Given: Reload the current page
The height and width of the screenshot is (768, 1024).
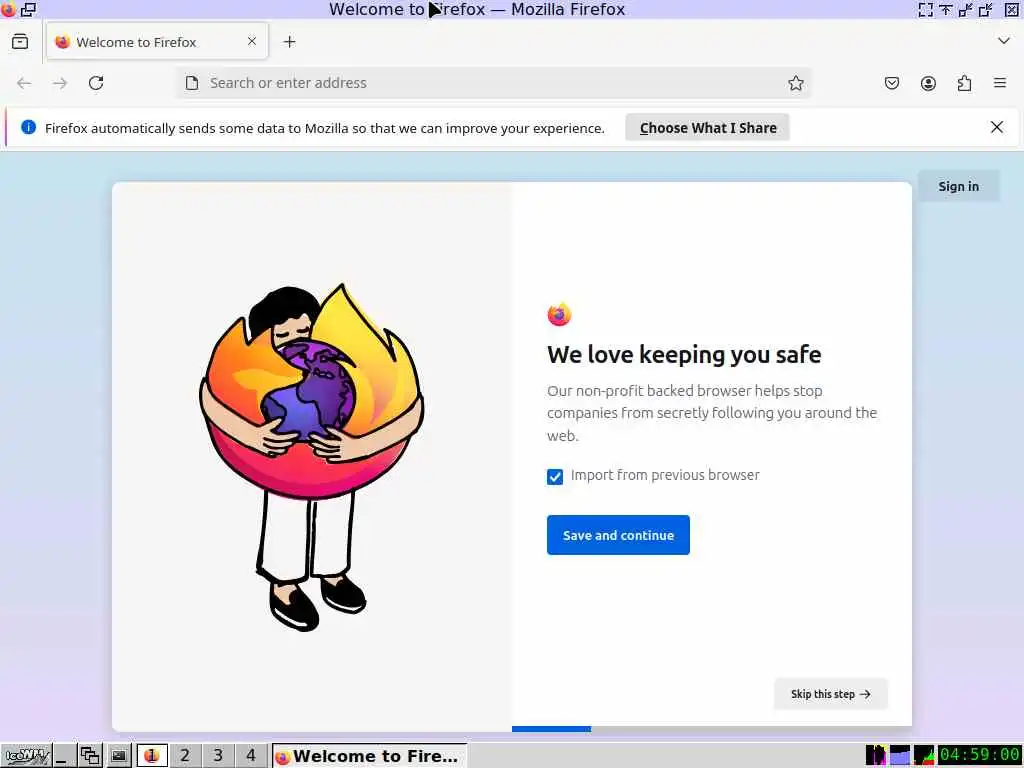Looking at the screenshot, I should tap(96, 83).
